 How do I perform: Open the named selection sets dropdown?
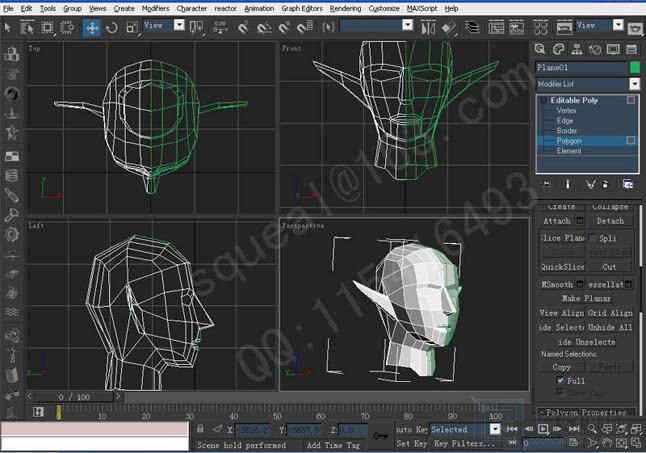407,26
